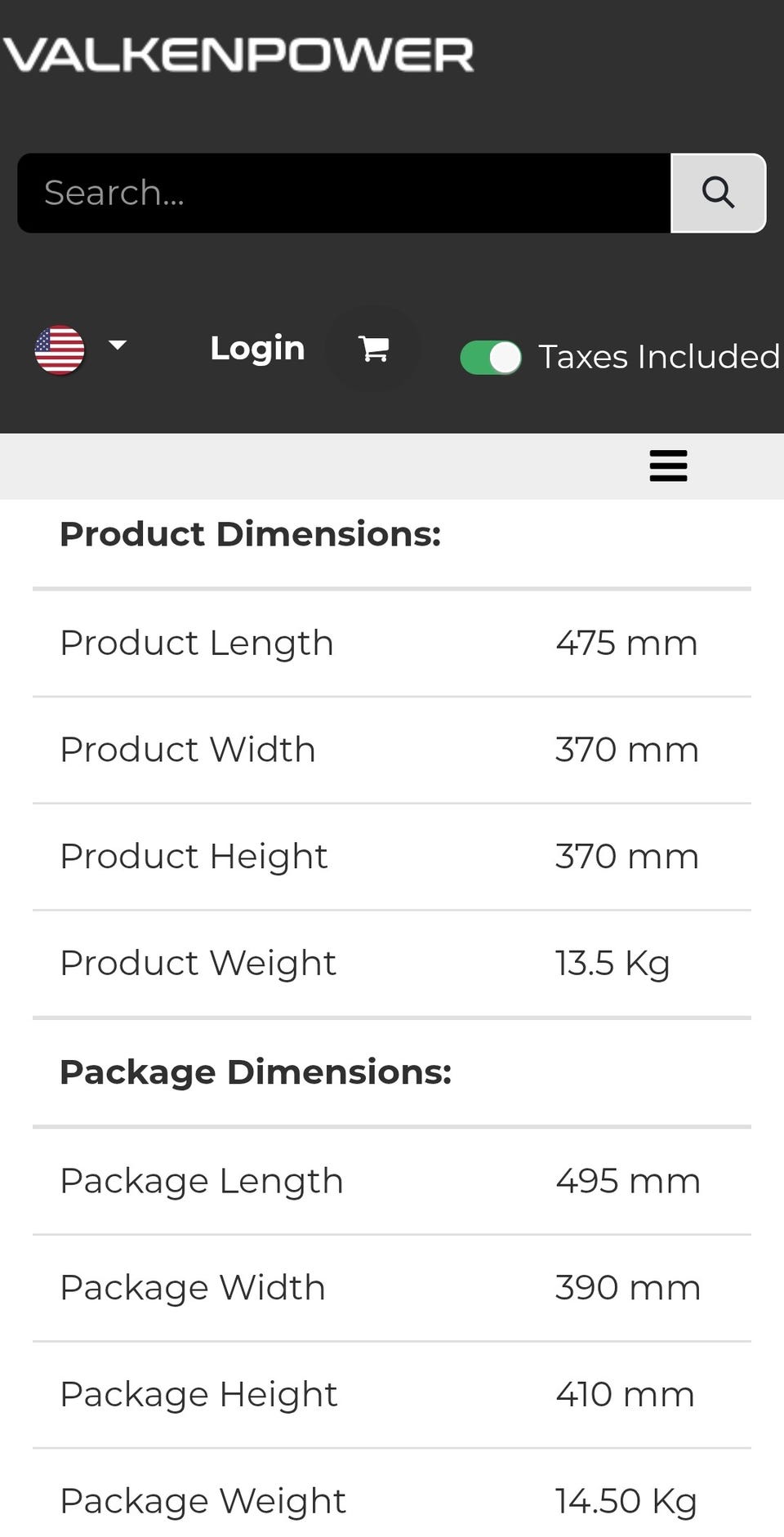The image size is (784, 1537).
Task: Select the Product Width row
Action: 392,750
